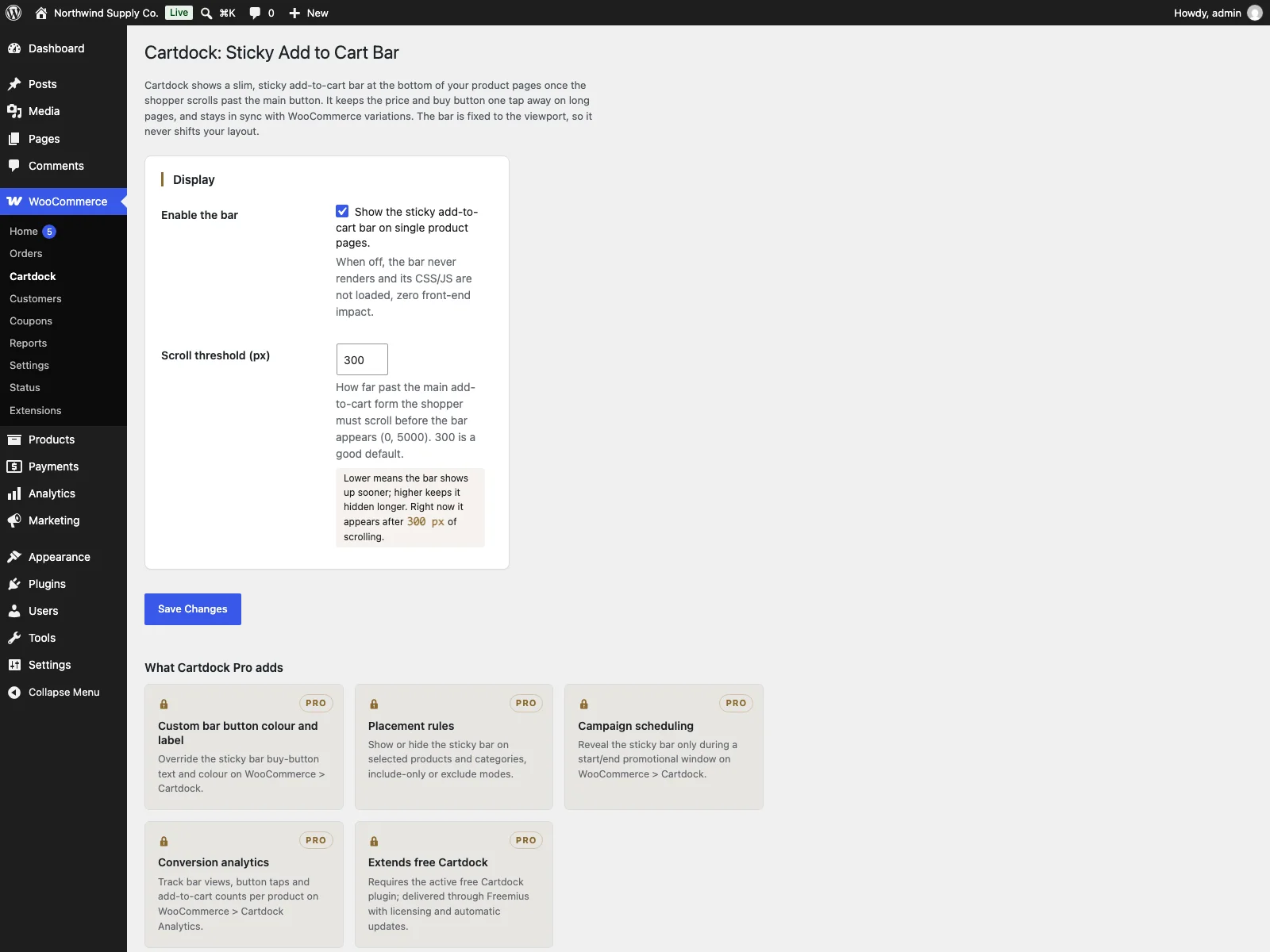Click the Marketing megaphone icon

pyautogui.click(x=14, y=520)
